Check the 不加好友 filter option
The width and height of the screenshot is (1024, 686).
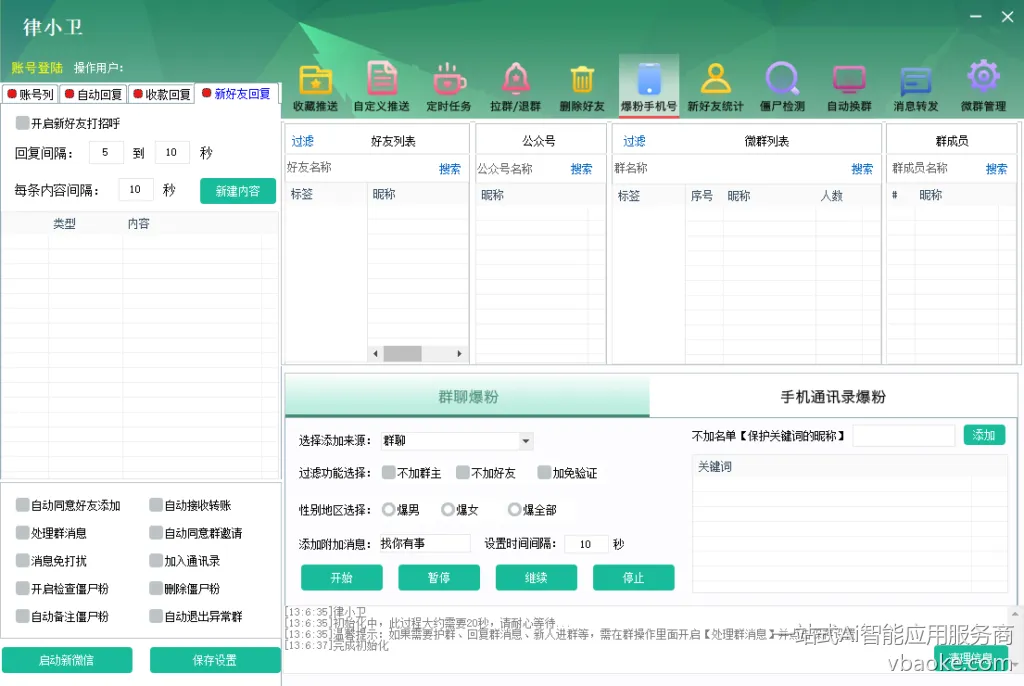pos(463,472)
